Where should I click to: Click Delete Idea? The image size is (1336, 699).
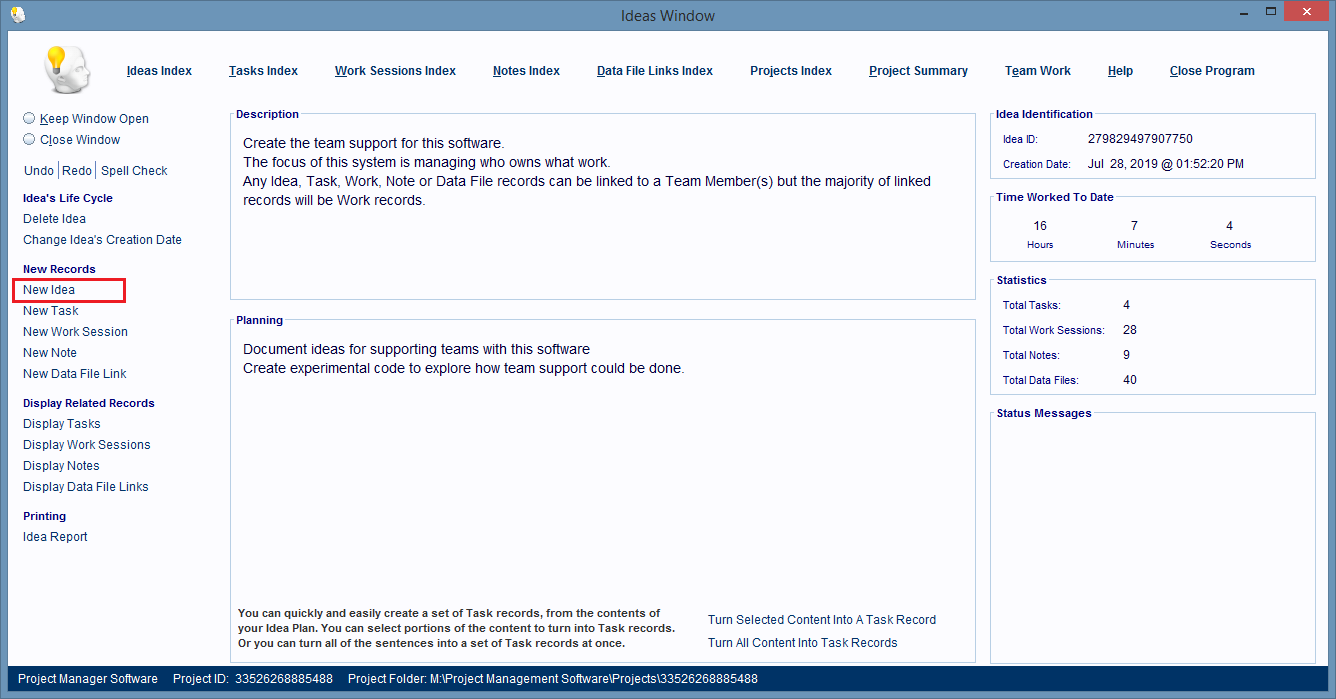(54, 219)
